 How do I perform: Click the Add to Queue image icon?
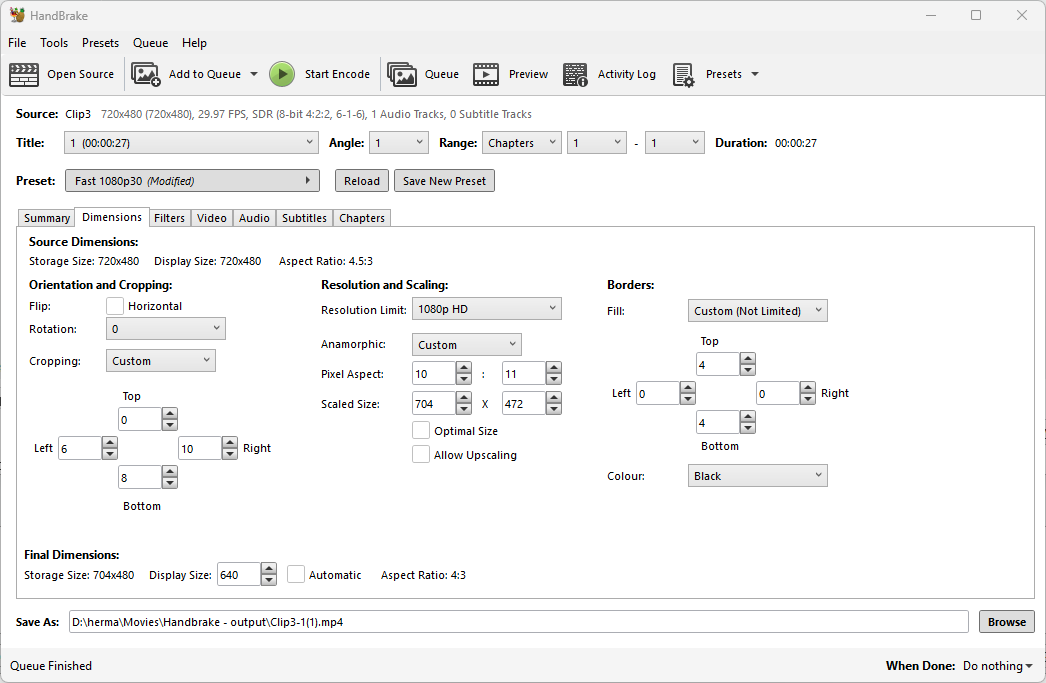pyautogui.click(x=145, y=74)
